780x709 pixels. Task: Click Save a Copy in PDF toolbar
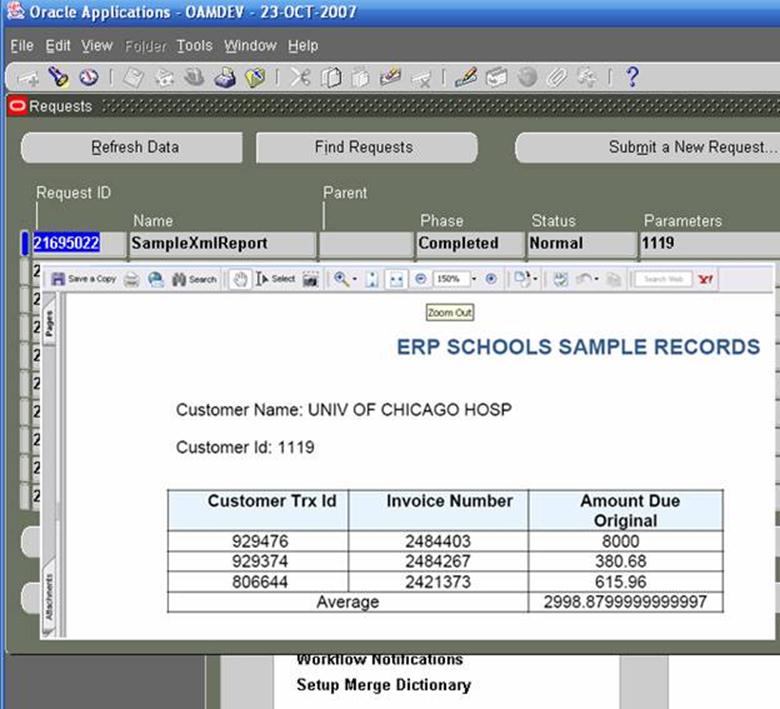[84, 279]
